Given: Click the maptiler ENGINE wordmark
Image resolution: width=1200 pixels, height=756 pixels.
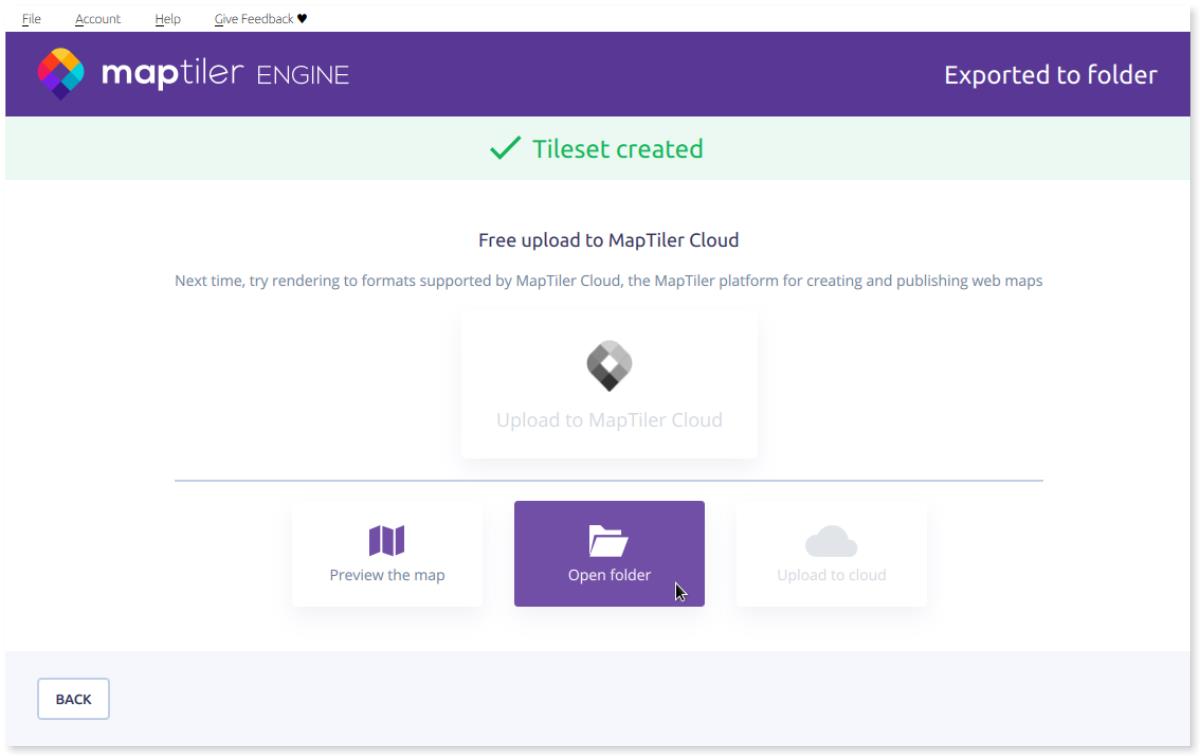Looking at the screenshot, I should [223, 75].
